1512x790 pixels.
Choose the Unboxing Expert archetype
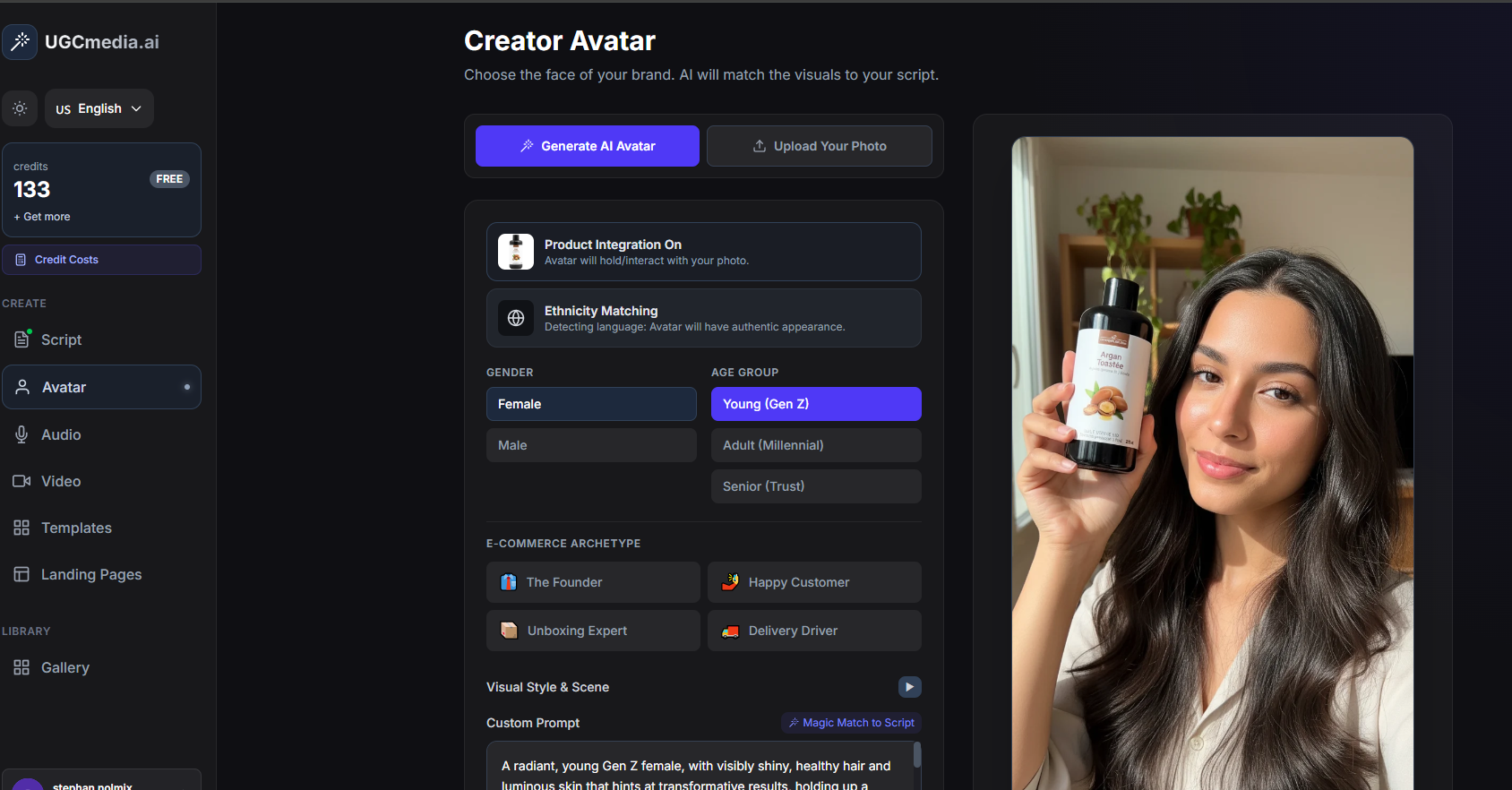(x=593, y=631)
